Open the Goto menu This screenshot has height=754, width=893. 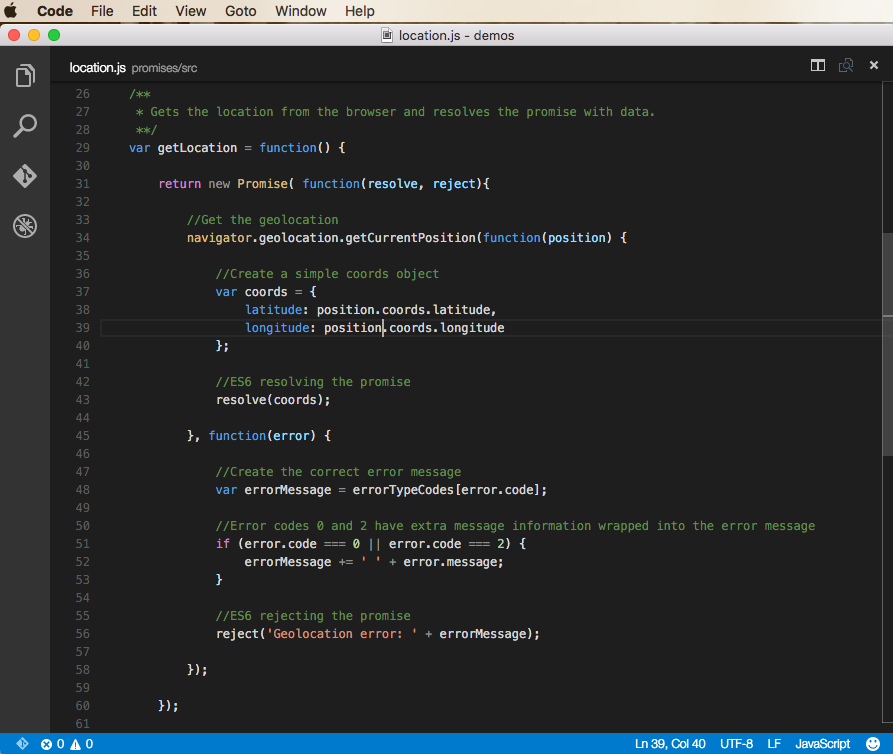pyautogui.click(x=240, y=11)
